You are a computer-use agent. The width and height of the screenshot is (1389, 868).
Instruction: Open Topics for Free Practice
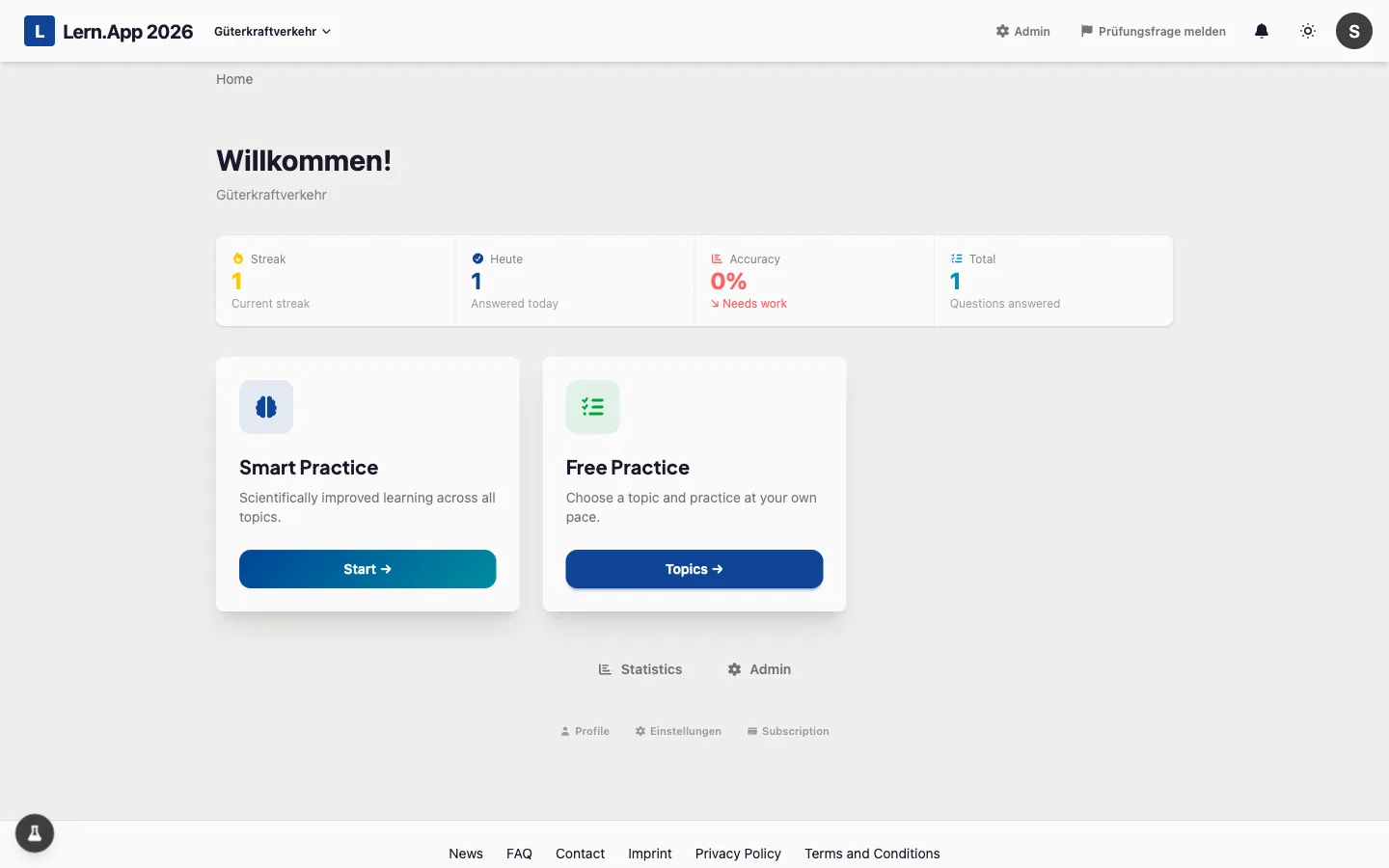coord(694,569)
